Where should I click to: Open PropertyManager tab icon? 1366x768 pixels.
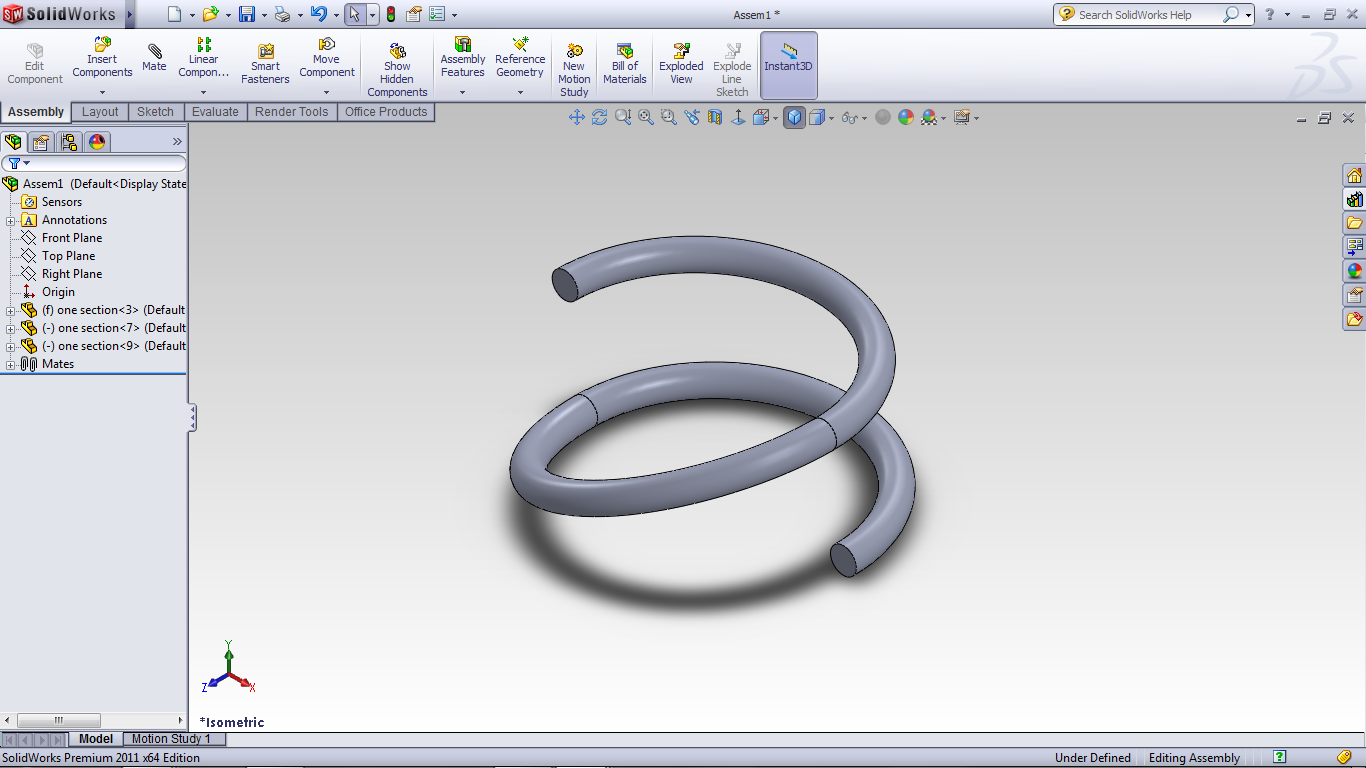click(41, 142)
